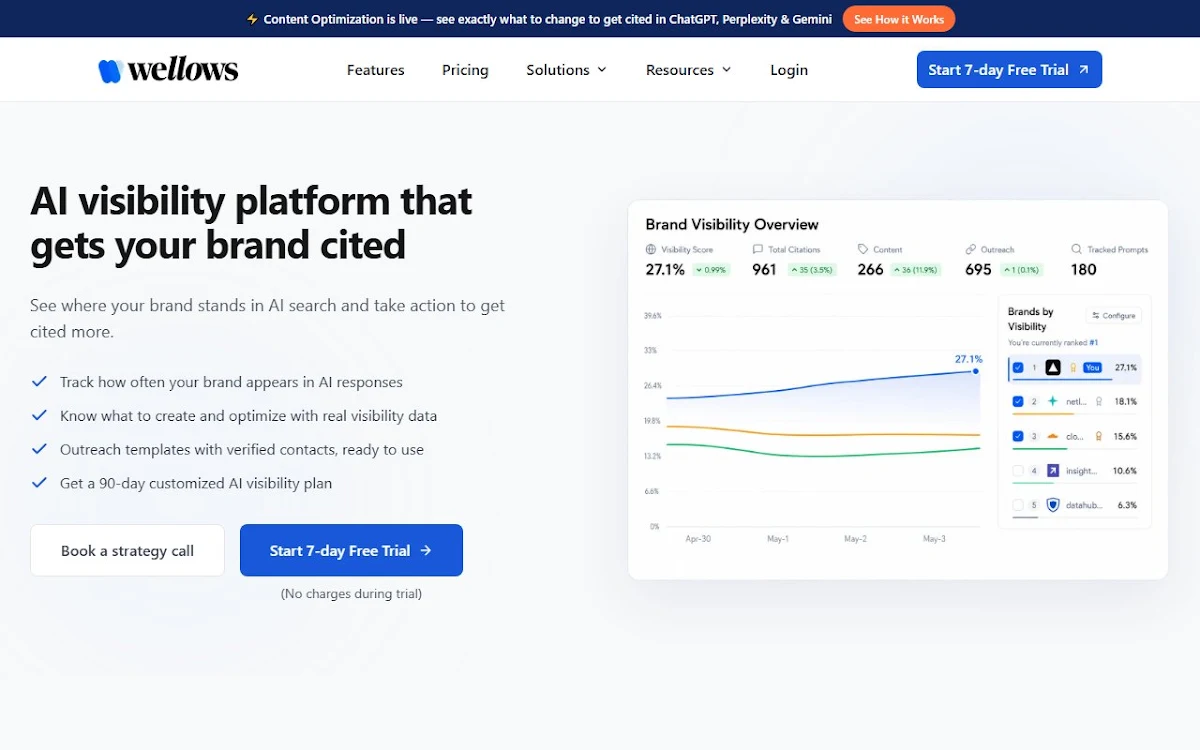Screen dimensions: 1200x750
Task: Click the 695 Outreach value
Action: [978, 269]
